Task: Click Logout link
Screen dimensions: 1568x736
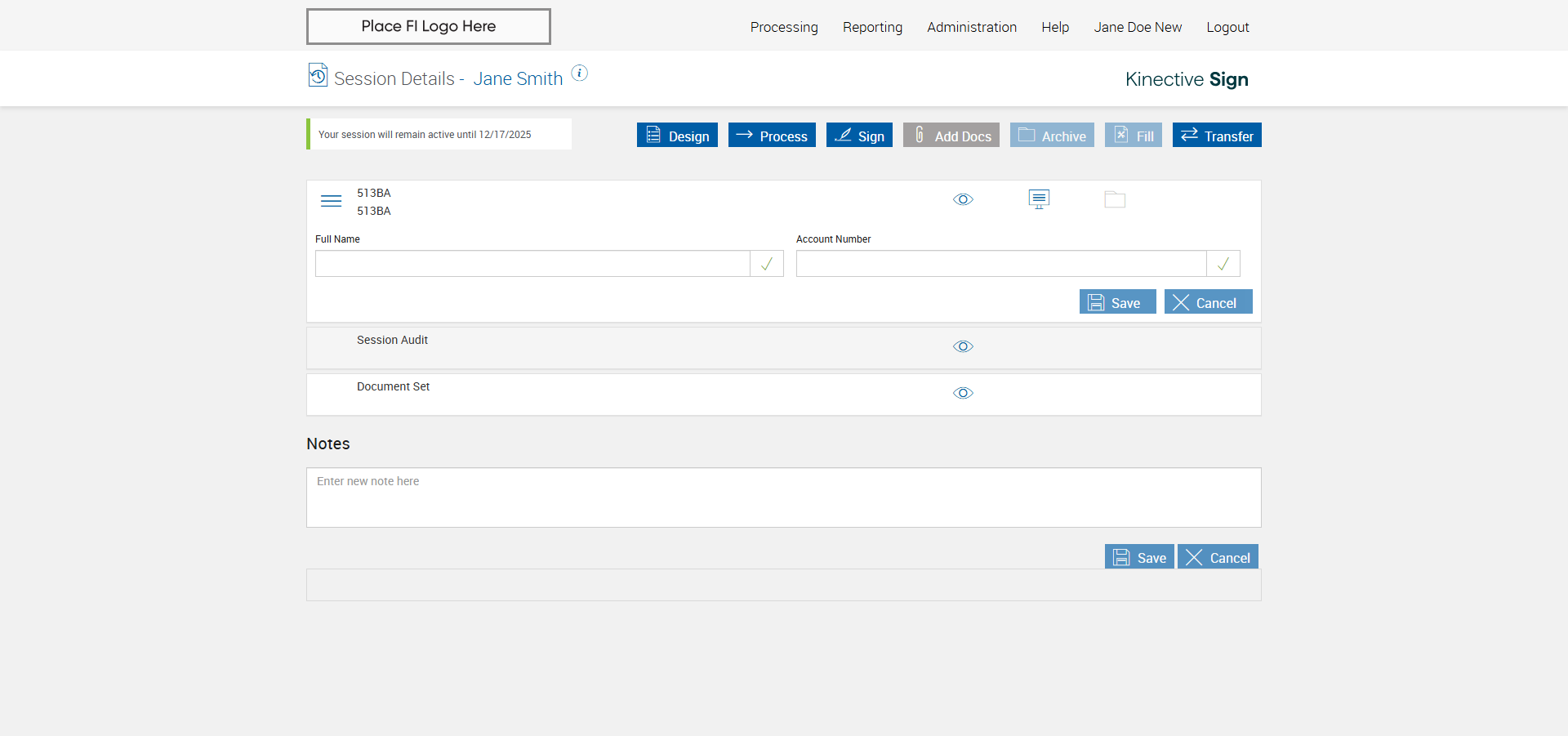Action: (1227, 27)
